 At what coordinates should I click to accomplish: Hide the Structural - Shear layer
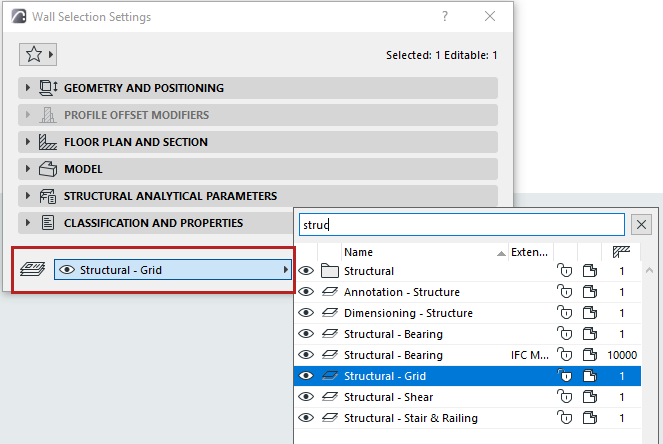click(306, 397)
